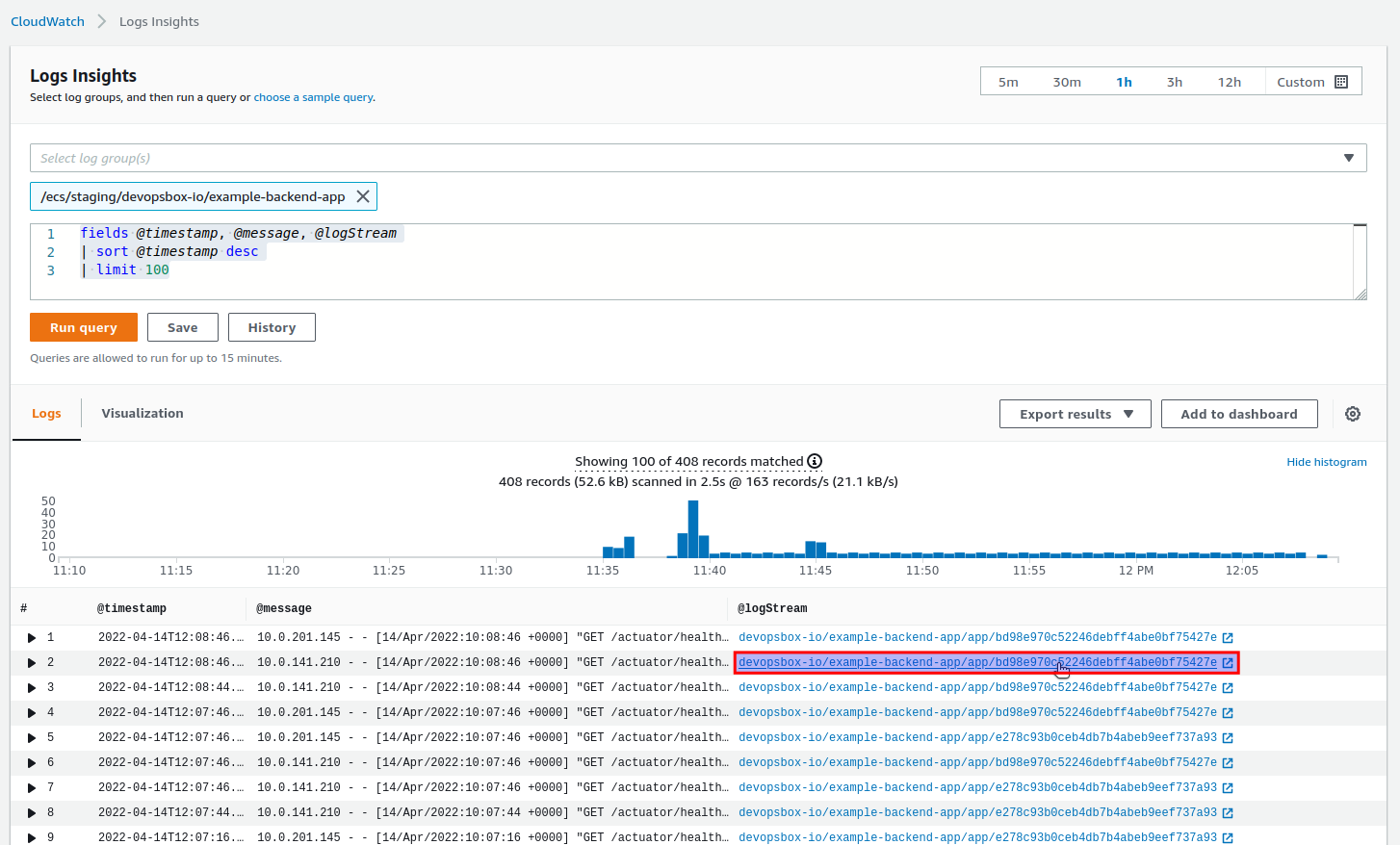
Task: Click the info icon beside records matched
Action: 816,461
